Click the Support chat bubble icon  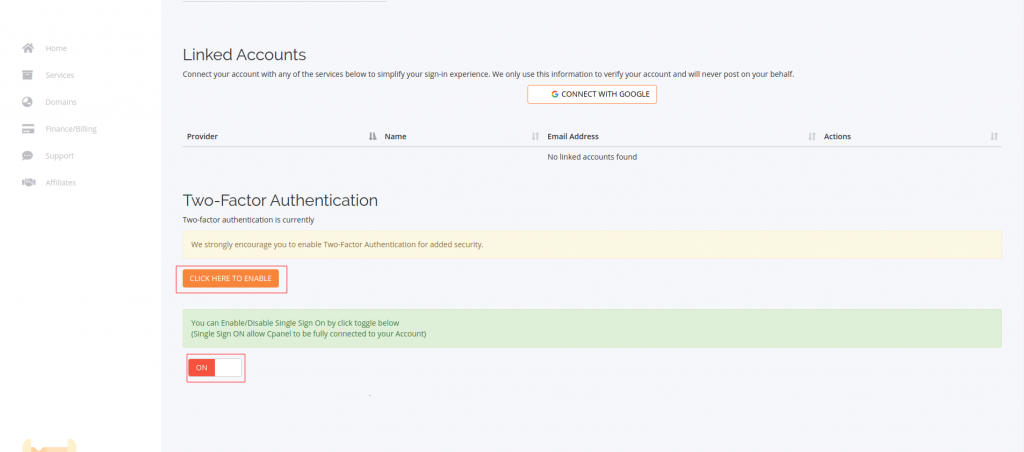click(x=28, y=156)
